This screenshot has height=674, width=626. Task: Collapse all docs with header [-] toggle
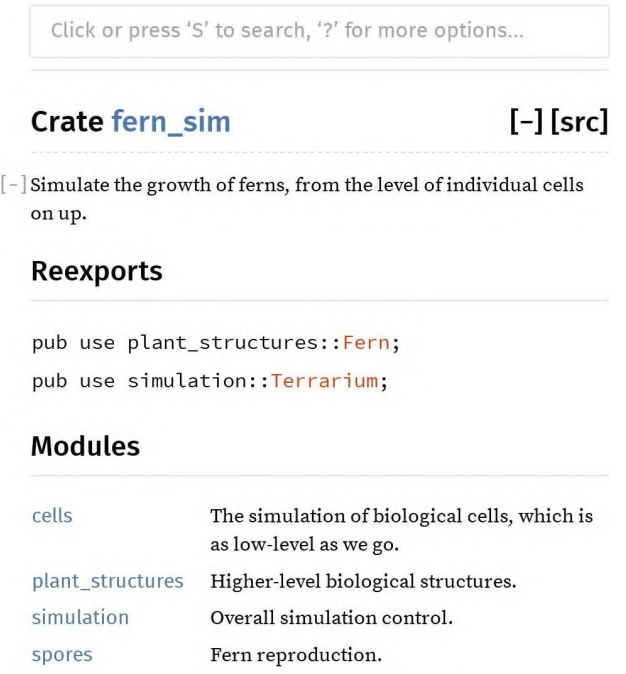(527, 122)
